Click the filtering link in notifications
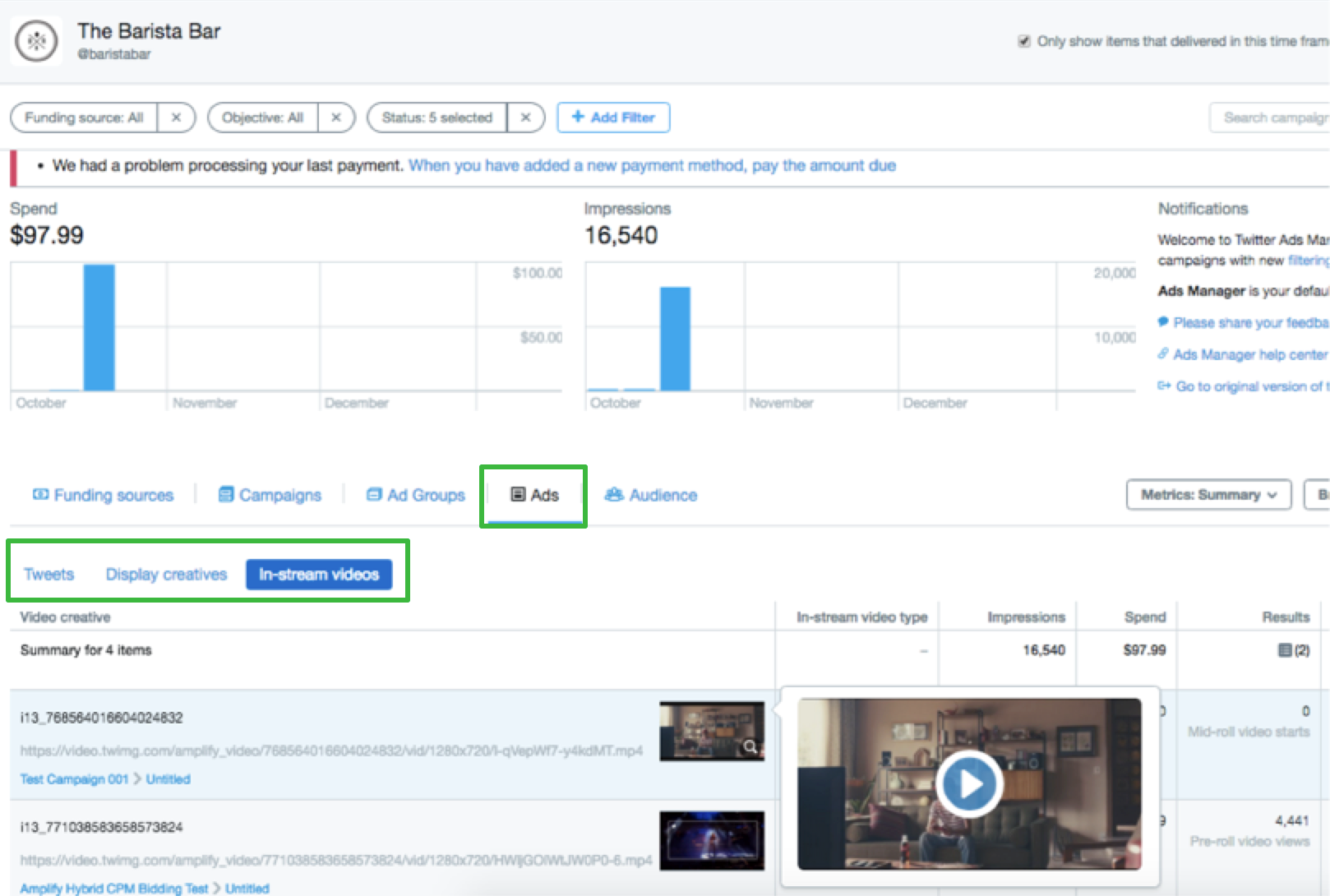The image size is (1330, 896). click(1309, 261)
